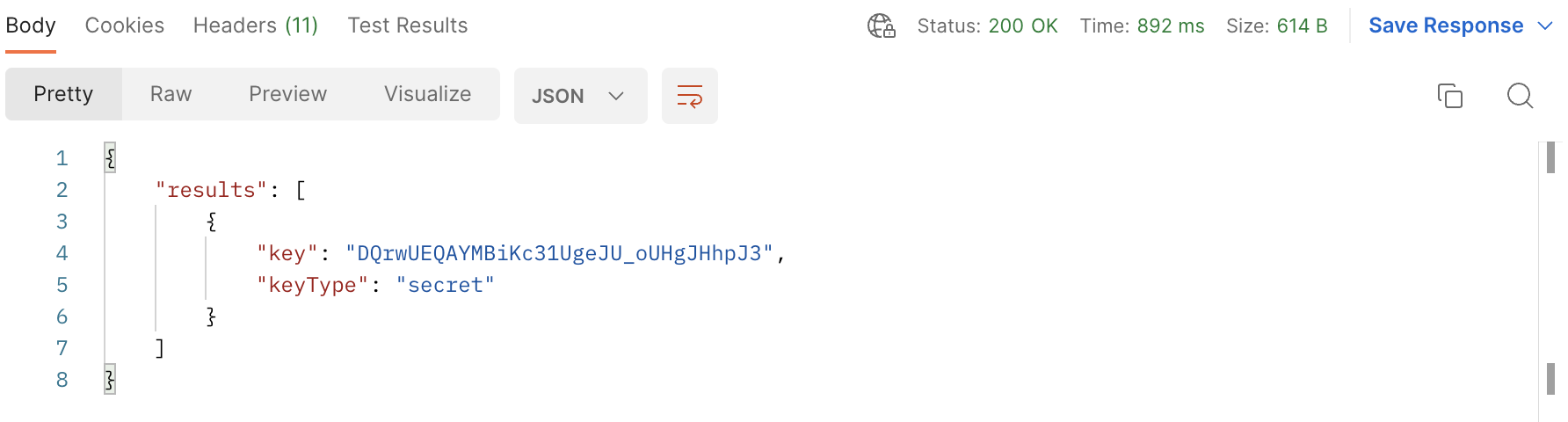Screen dimensions: 1568x422
Task: Toggle the wrap lines icon
Action: tap(689, 96)
